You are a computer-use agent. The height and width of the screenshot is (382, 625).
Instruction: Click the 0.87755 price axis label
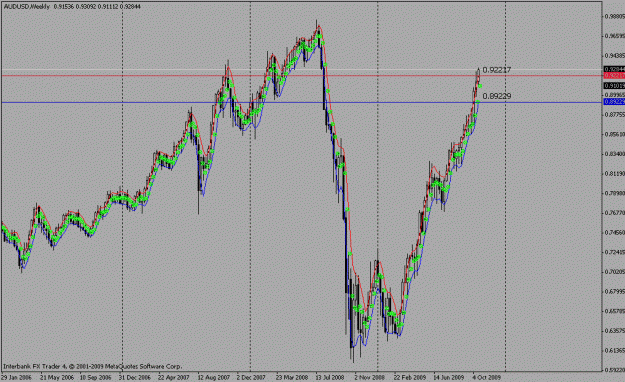pos(615,114)
